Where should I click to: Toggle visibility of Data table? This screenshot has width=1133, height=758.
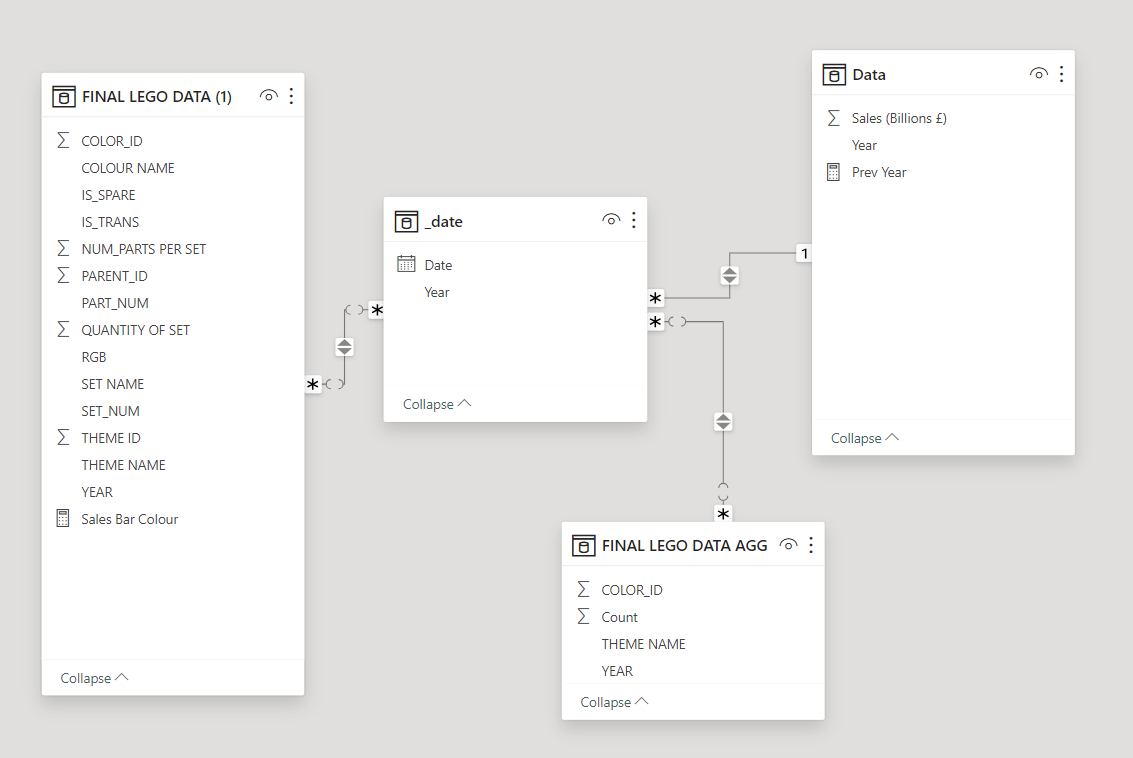point(1038,73)
